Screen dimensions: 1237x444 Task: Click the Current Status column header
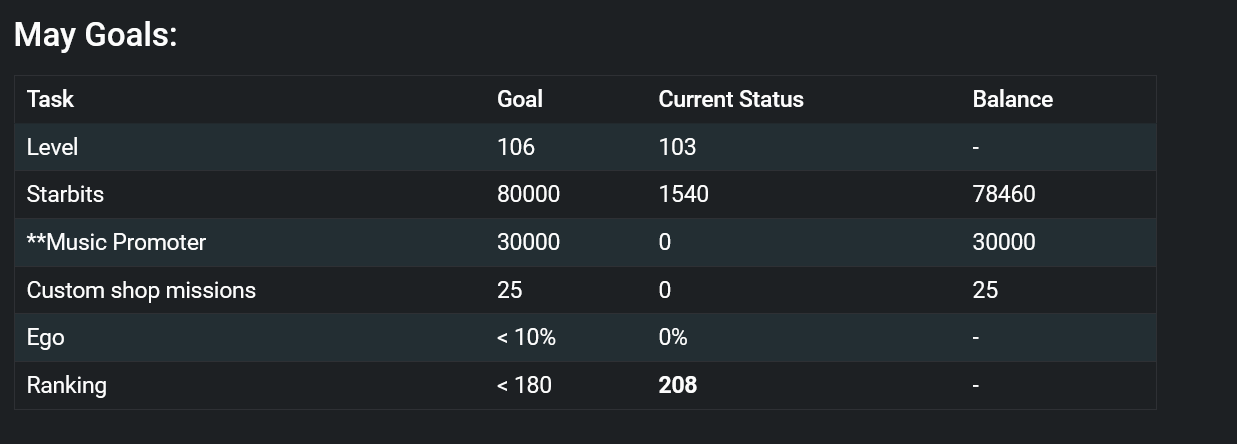(731, 99)
